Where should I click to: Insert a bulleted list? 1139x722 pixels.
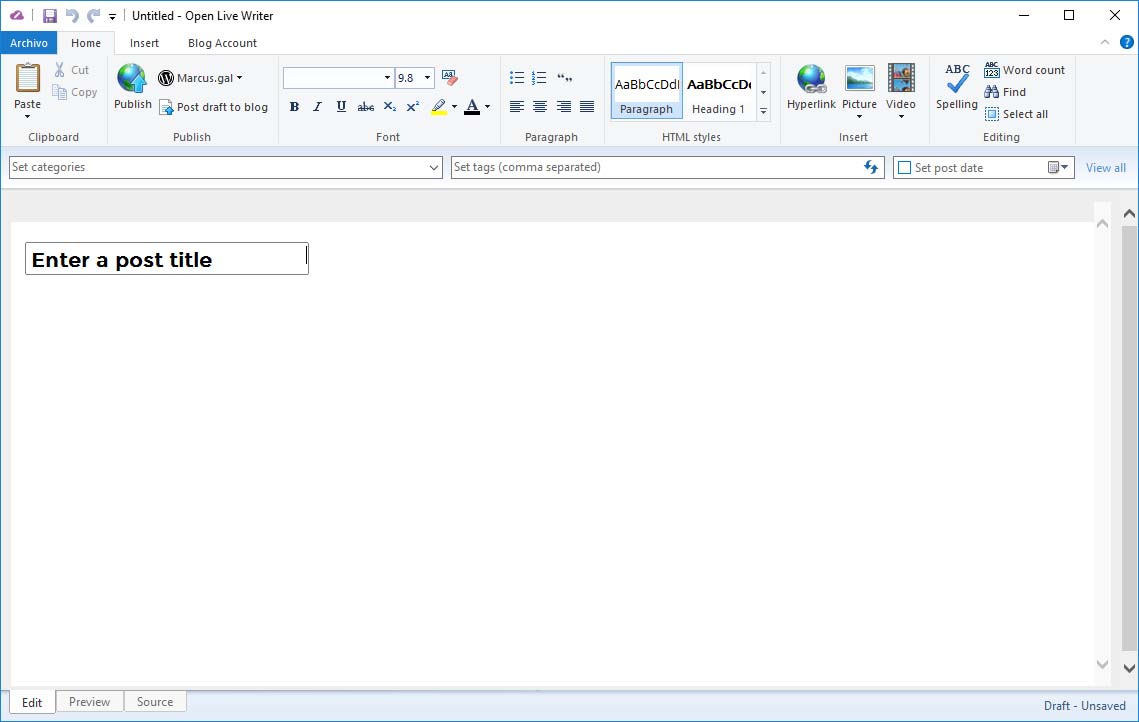[x=517, y=78]
